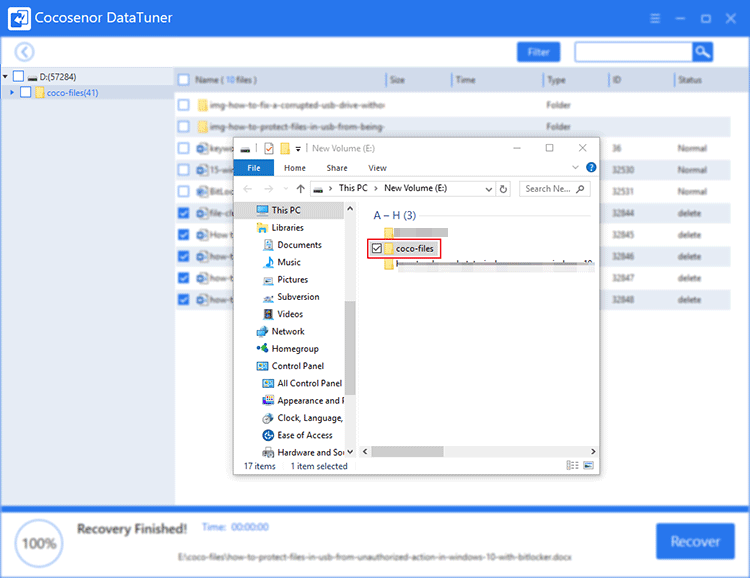Click the search magnifier button in DataTuner

(702, 52)
